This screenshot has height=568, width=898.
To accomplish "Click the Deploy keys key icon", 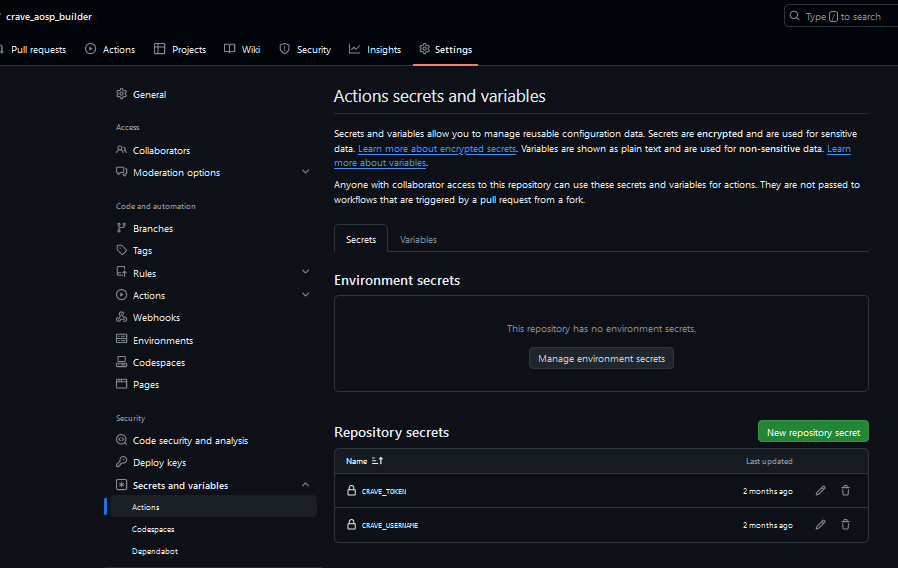I will pos(121,462).
